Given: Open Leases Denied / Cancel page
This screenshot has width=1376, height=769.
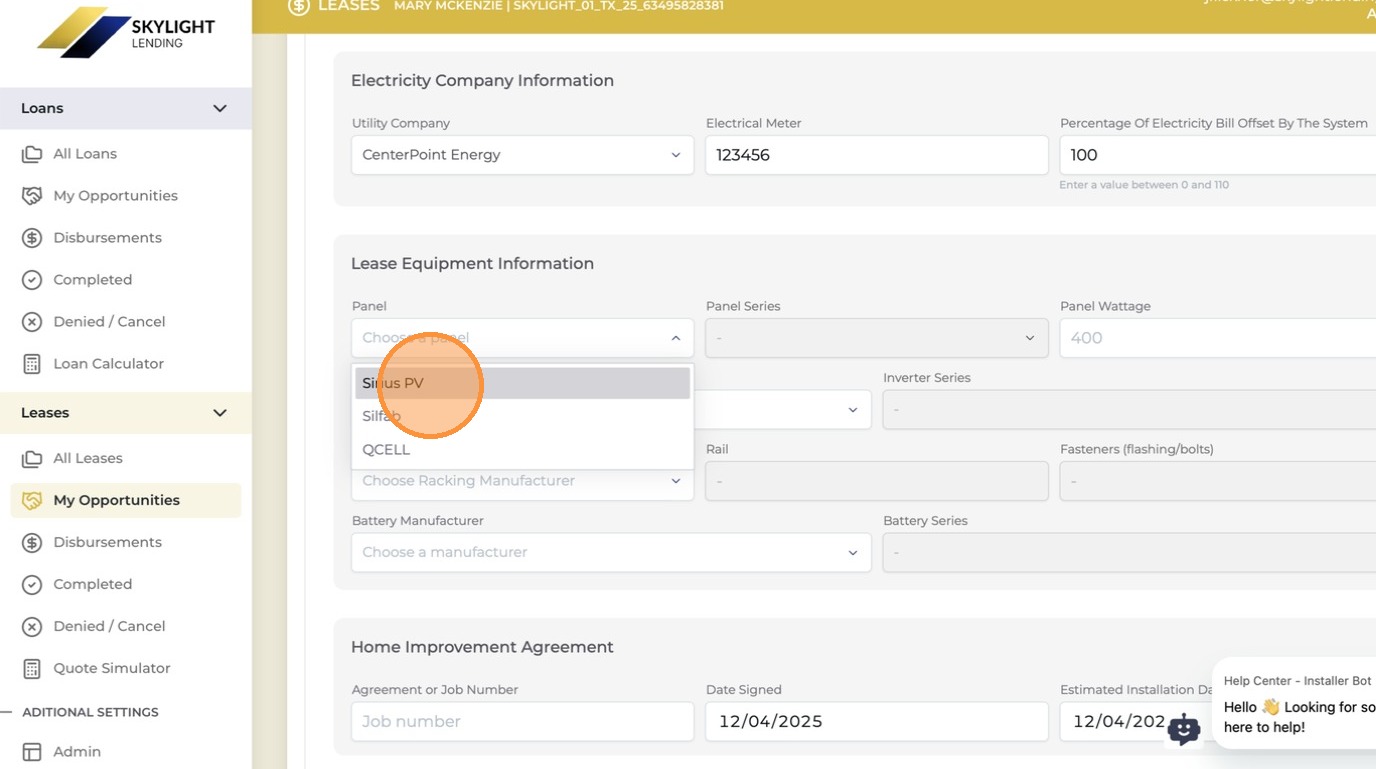Looking at the screenshot, I should pyautogui.click(x=109, y=626).
